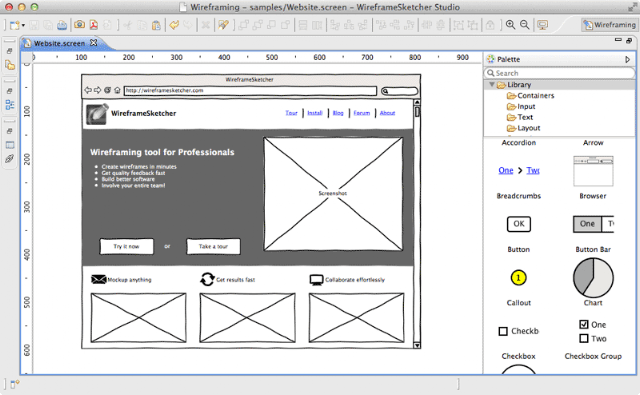Click the Tour link in mockup
Viewport: 640px width, 395px height.
tap(291, 113)
